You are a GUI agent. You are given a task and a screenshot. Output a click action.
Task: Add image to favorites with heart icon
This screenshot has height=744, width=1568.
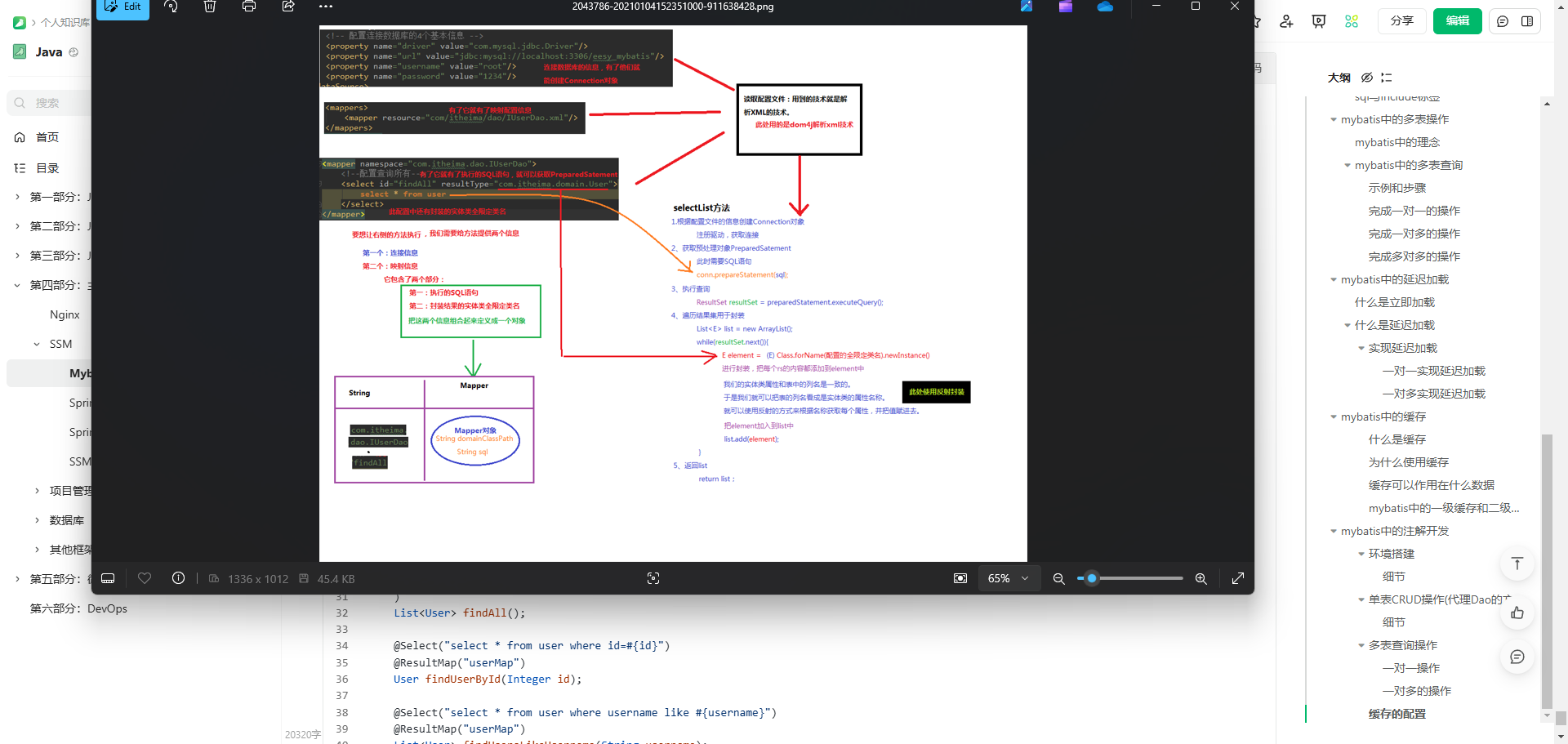click(x=145, y=578)
